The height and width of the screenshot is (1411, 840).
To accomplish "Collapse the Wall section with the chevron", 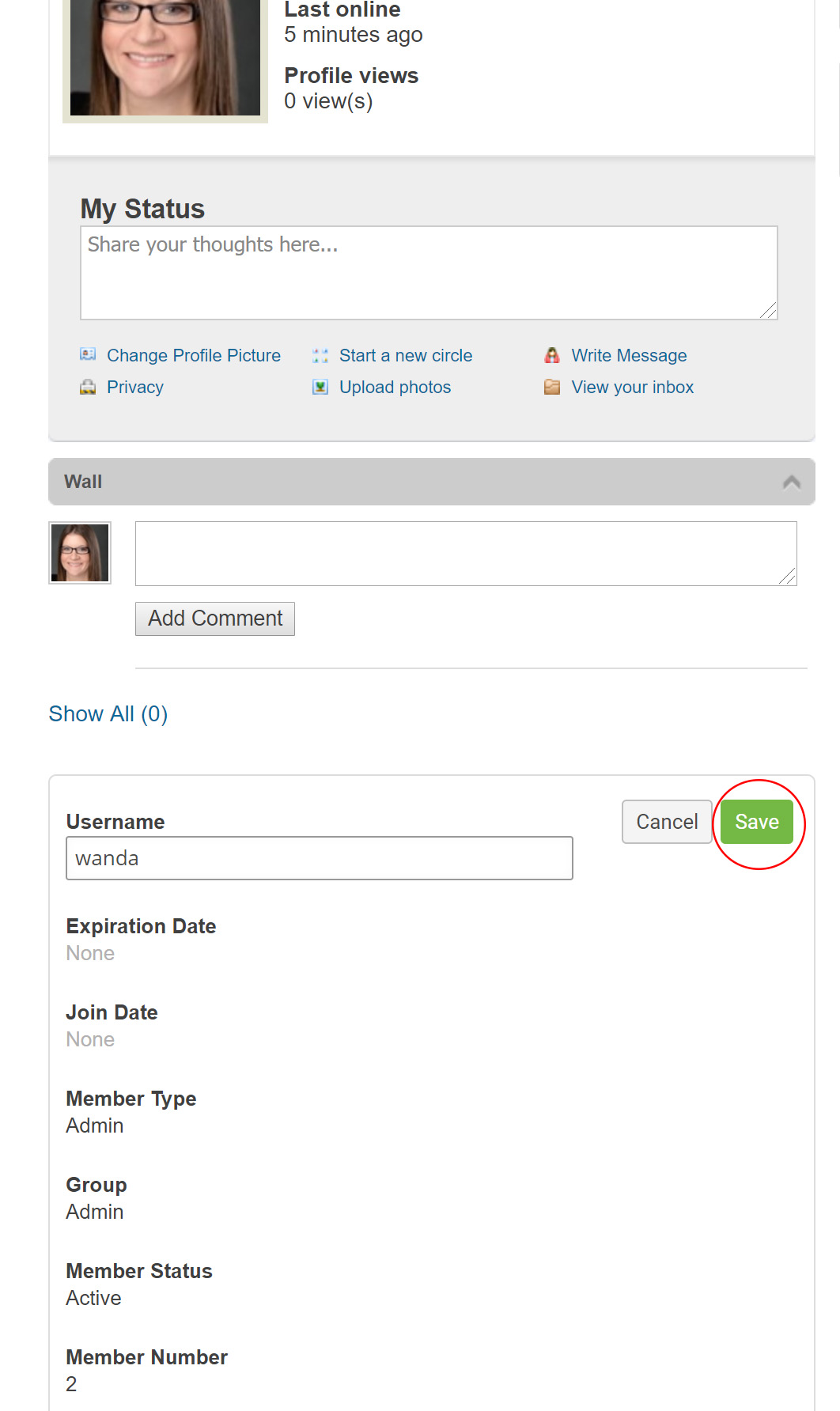I will (x=790, y=480).
